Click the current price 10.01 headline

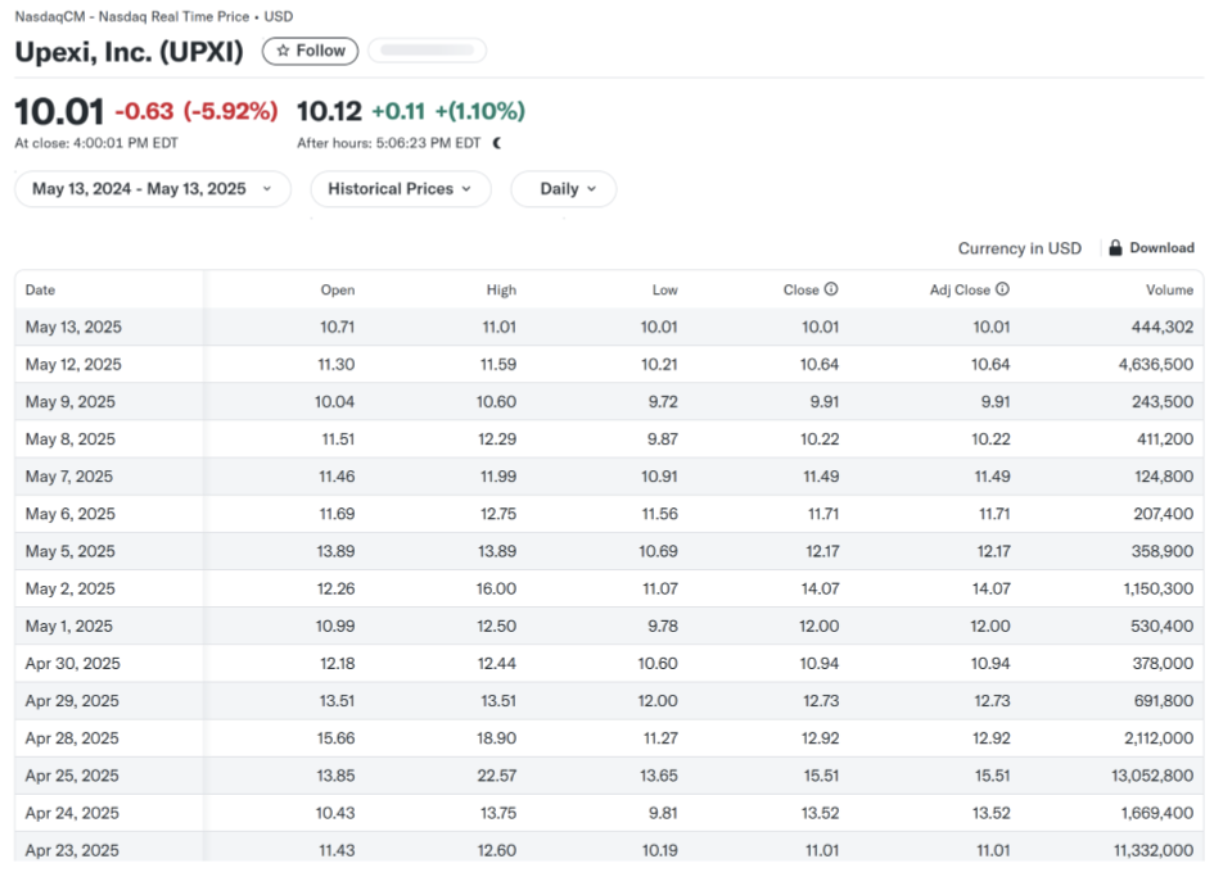[59, 111]
